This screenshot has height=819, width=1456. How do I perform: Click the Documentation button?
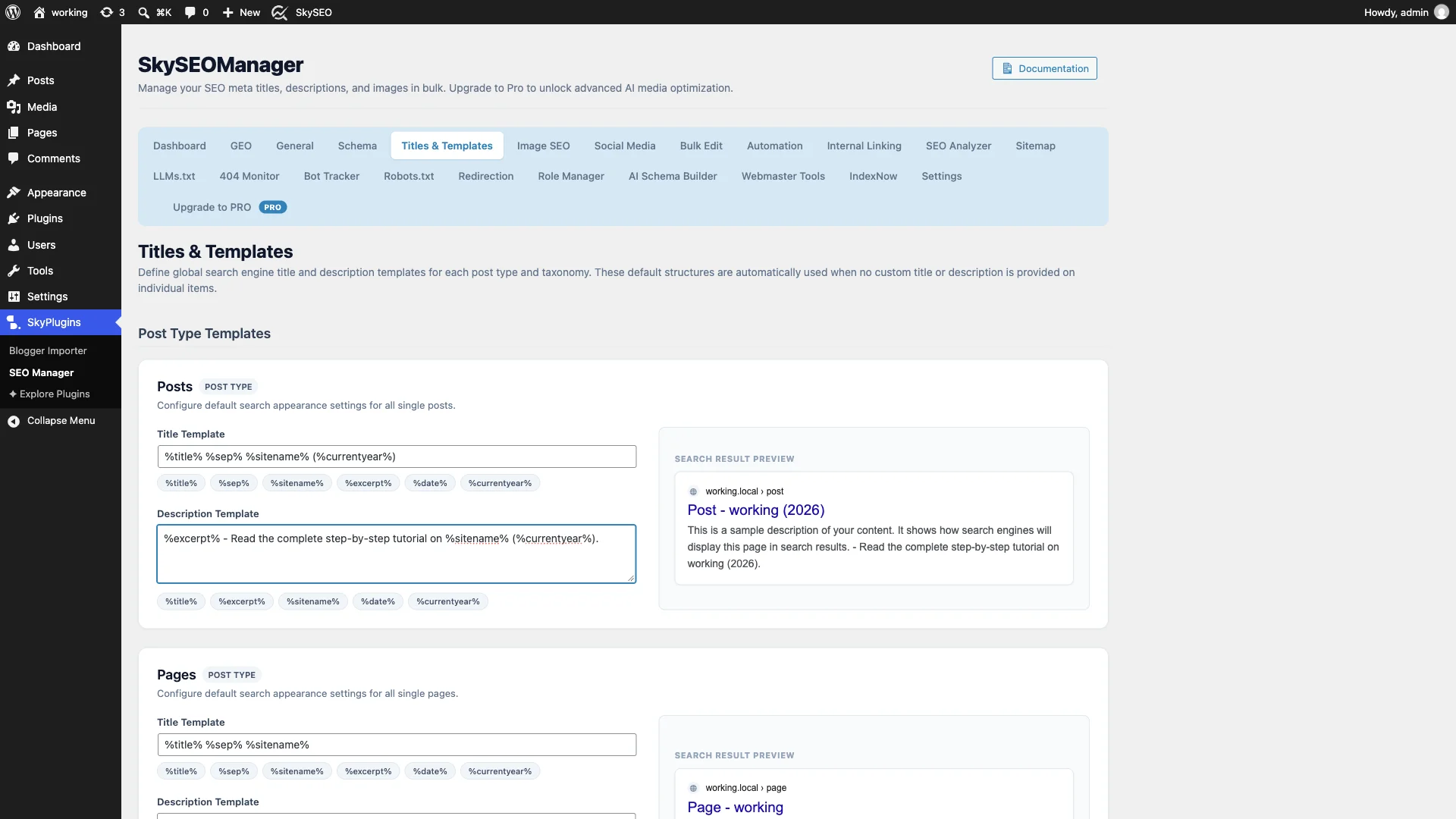click(x=1044, y=68)
